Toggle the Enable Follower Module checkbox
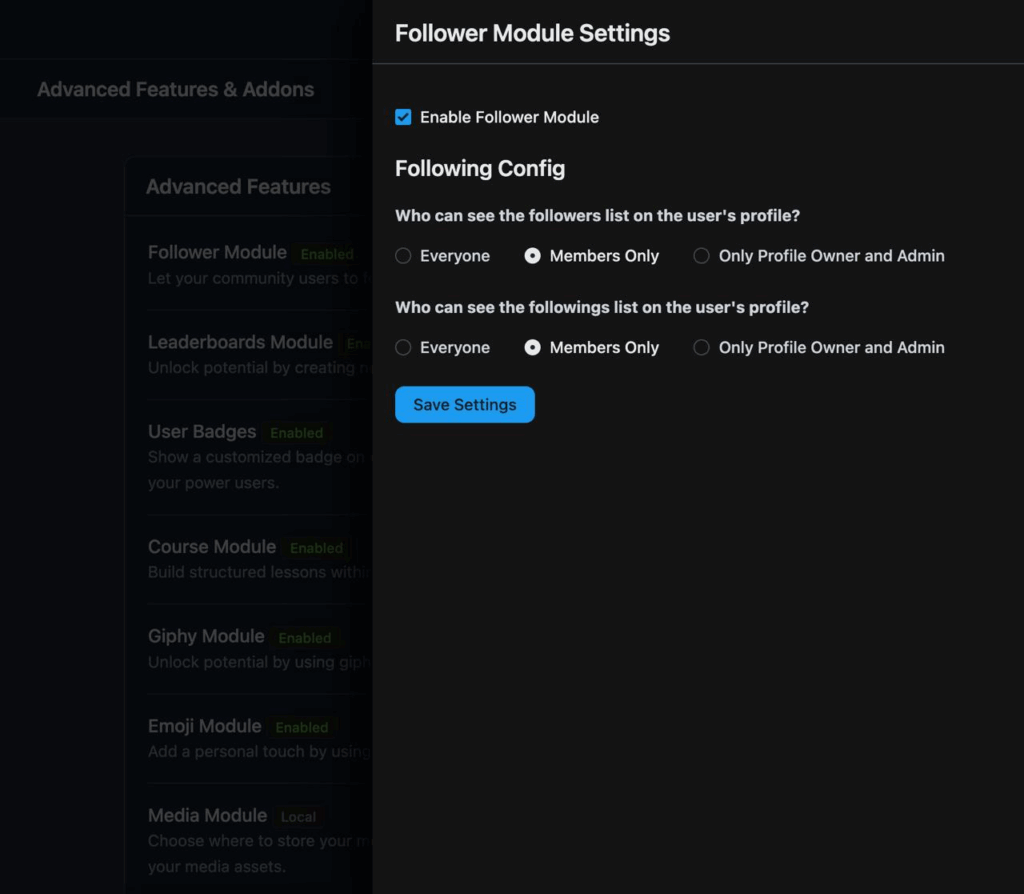This screenshot has height=894, width=1024. [403, 117]
